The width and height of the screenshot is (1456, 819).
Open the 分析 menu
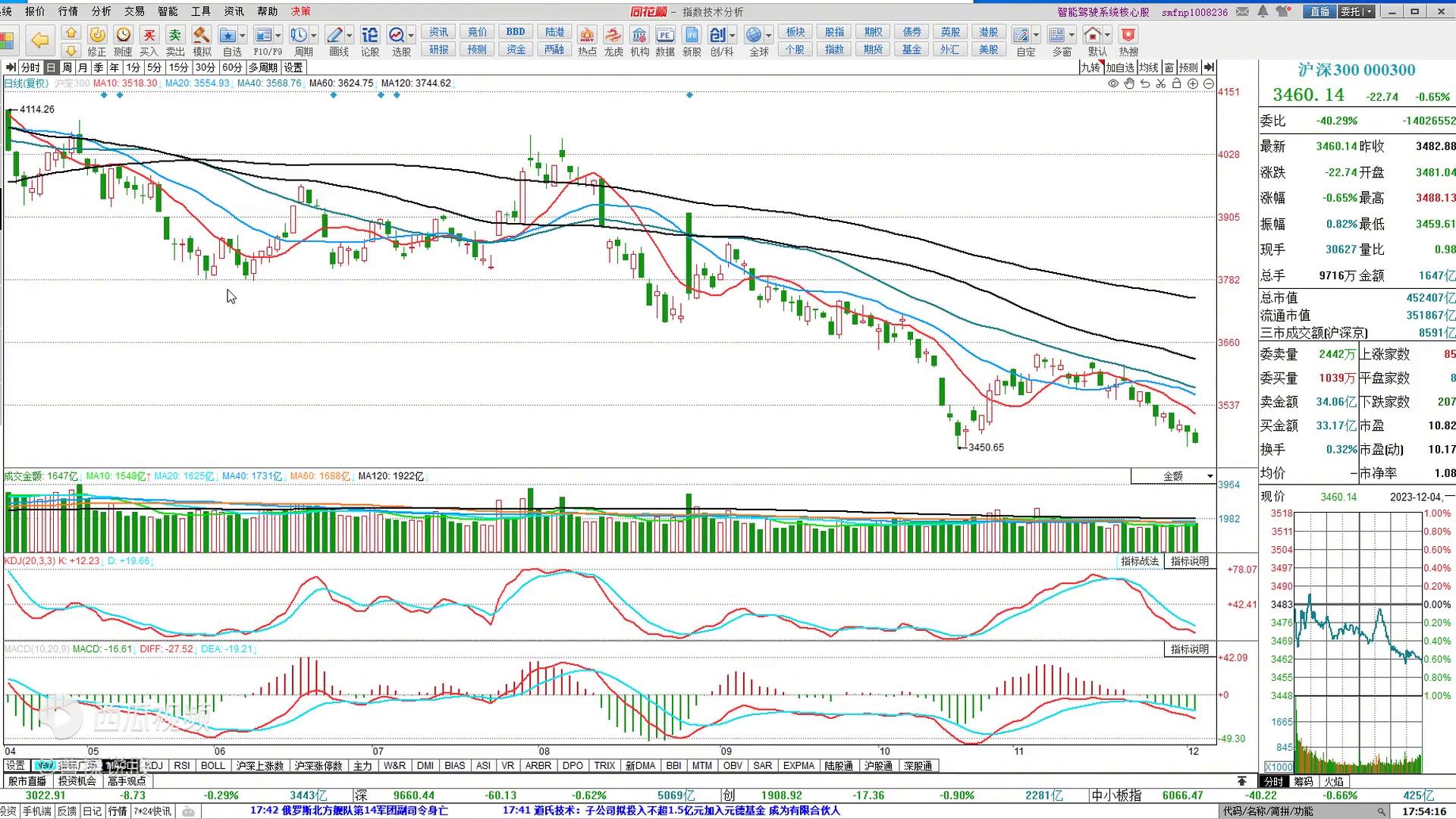click(x=101, y=11)
